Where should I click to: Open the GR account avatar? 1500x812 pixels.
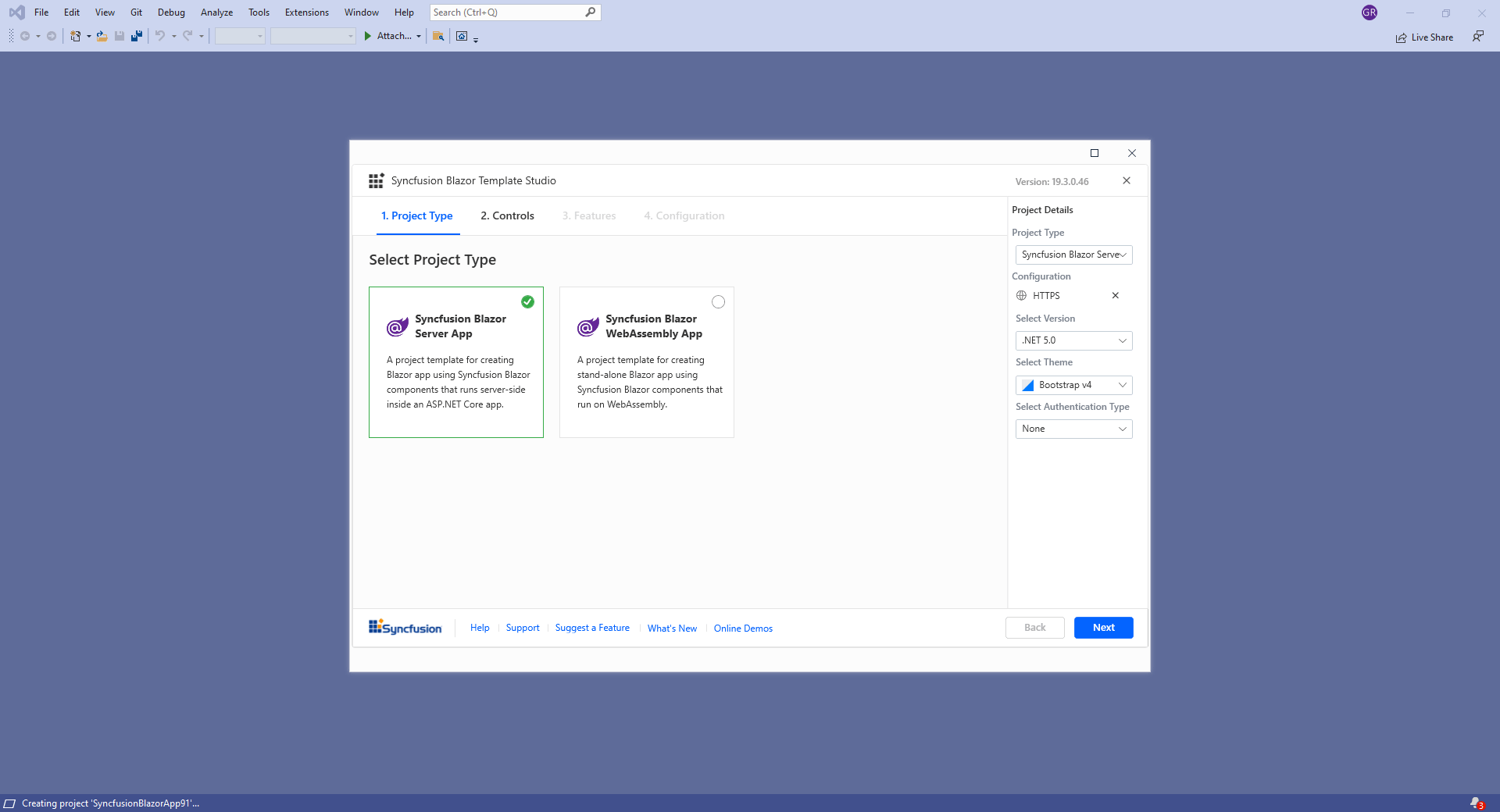tap(1369, 12)
